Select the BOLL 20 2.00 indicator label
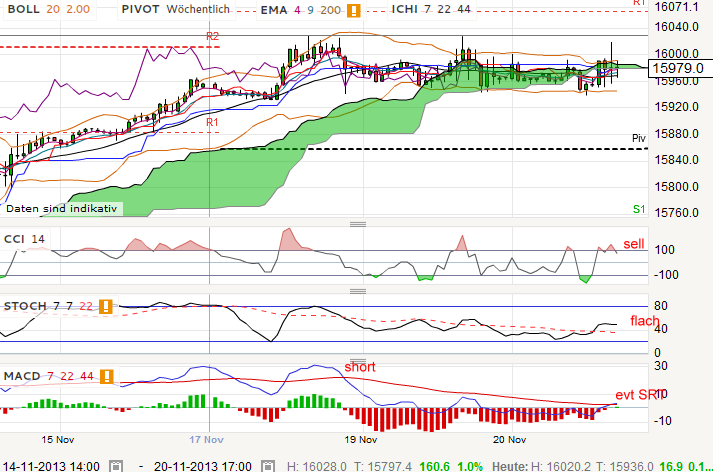Viewport: 713px width, 472px height. 49,9
